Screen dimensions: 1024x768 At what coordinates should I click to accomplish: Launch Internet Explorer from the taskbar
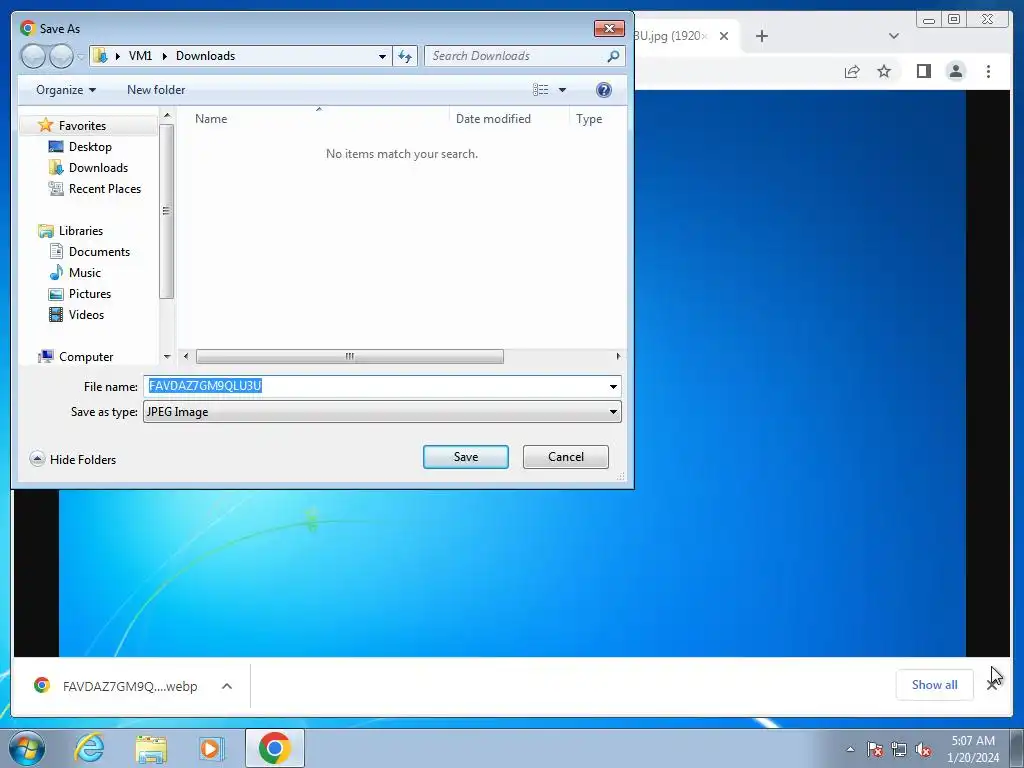(89, 748)
